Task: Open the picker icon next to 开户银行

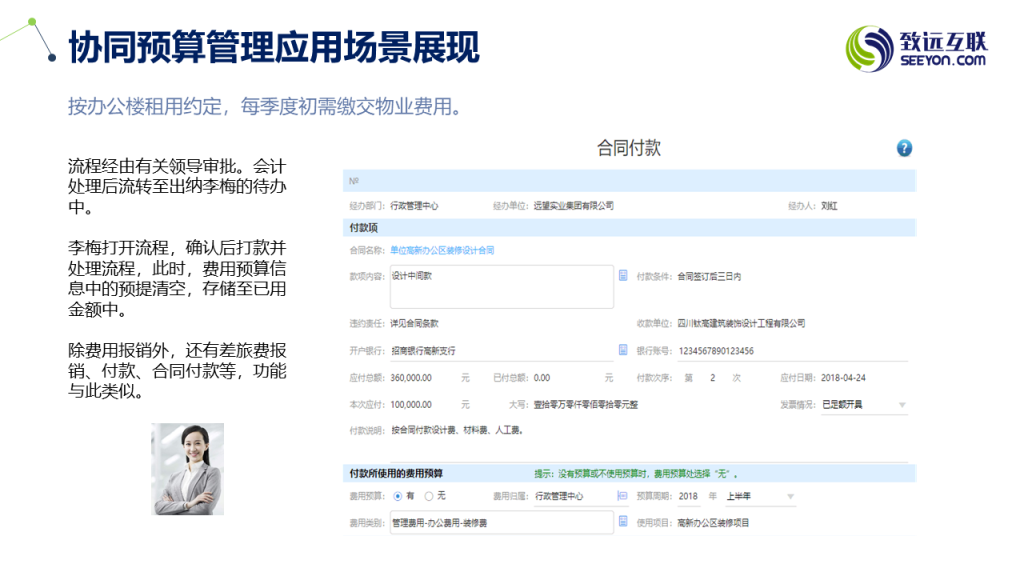Action: [x=622, y=351]
